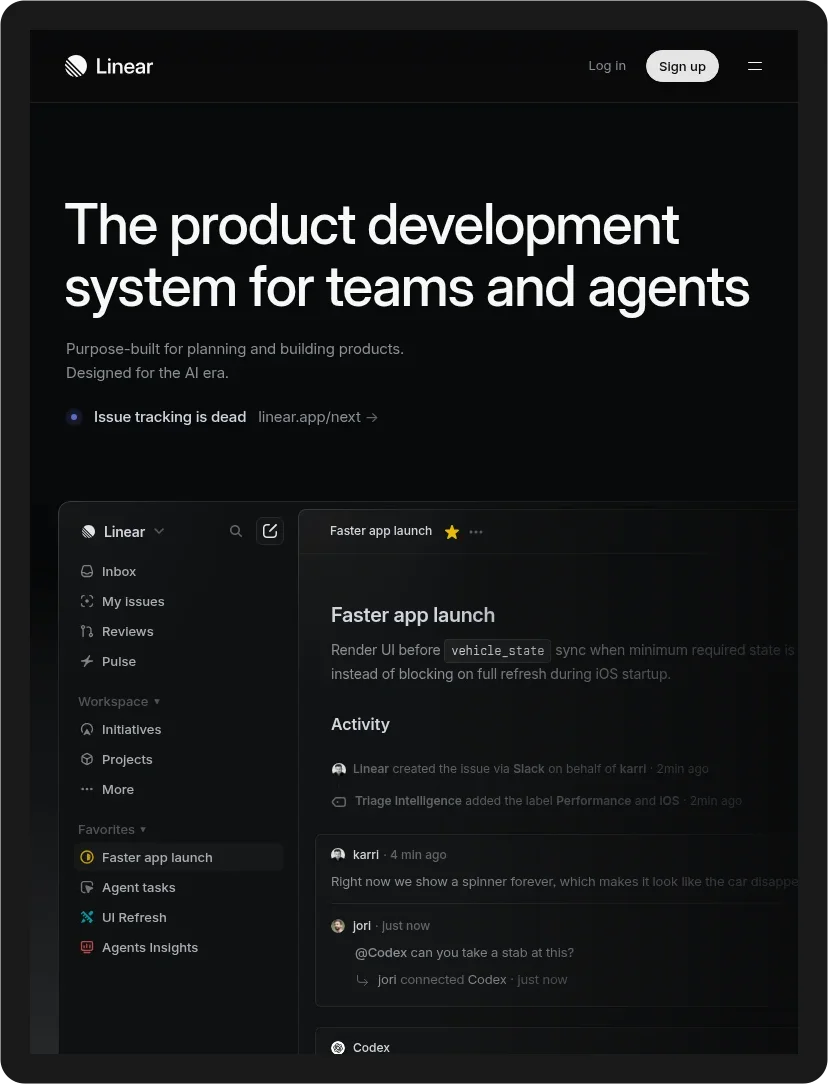Click the Pulse lightning icon
The height and width of the screenshot is (1084, 828).
pos(87,662)
